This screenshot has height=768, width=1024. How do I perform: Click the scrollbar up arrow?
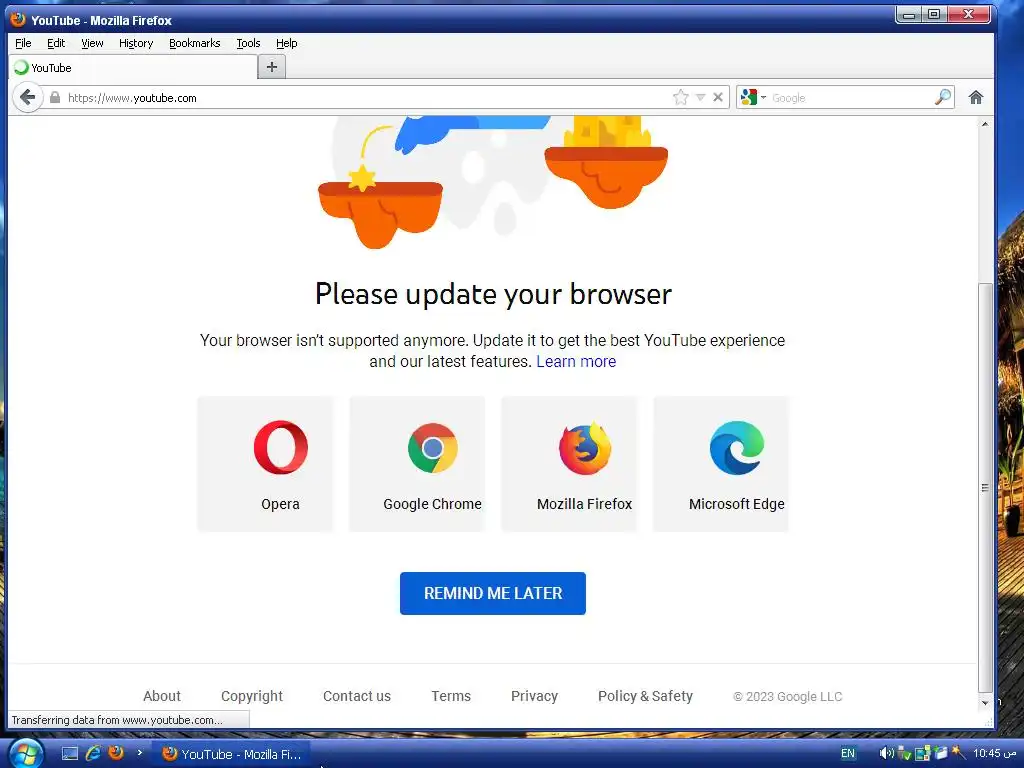985,123
